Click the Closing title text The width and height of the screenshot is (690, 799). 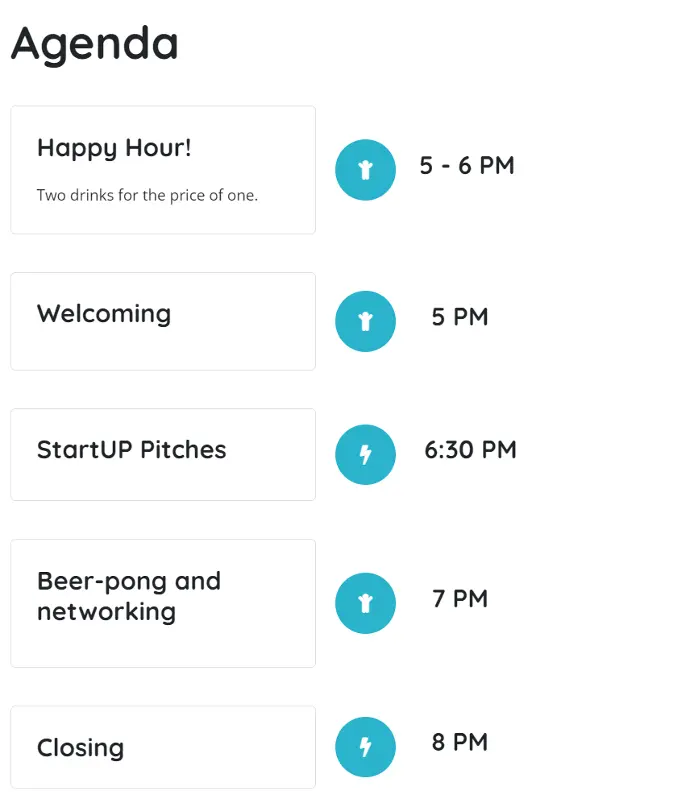[x=81, y=748]
